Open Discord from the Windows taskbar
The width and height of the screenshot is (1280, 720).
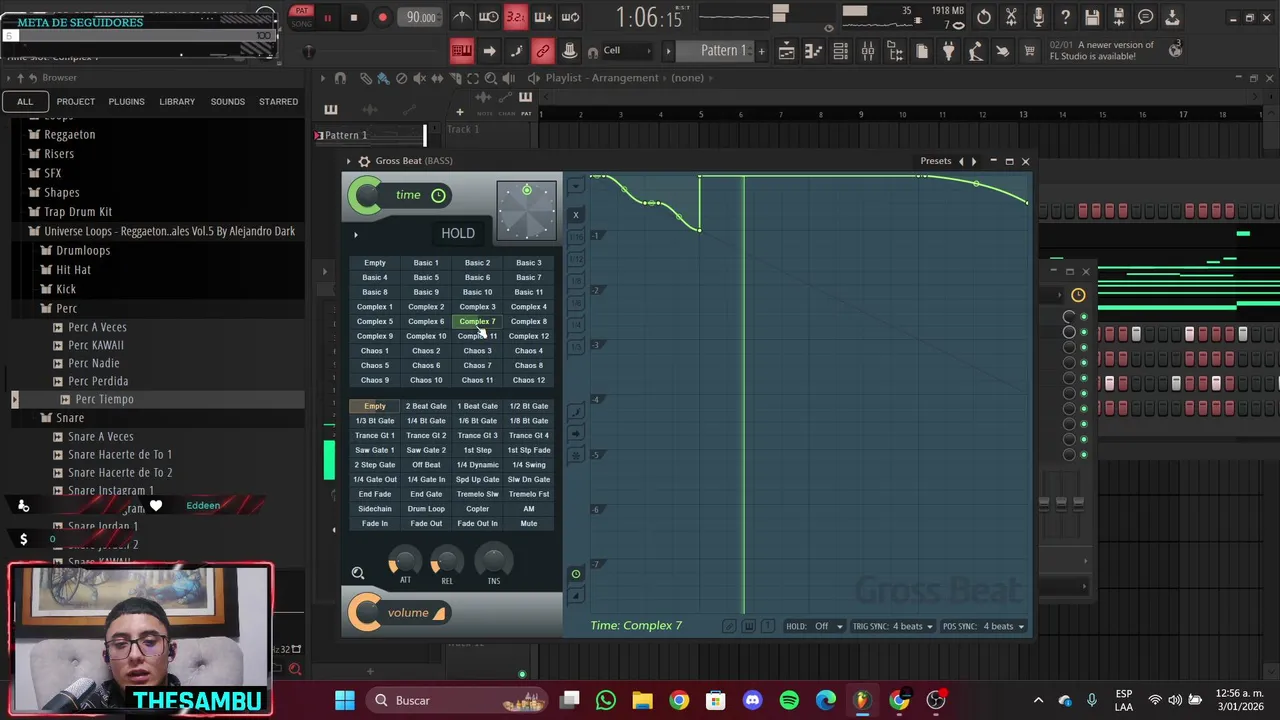[752, 700]
